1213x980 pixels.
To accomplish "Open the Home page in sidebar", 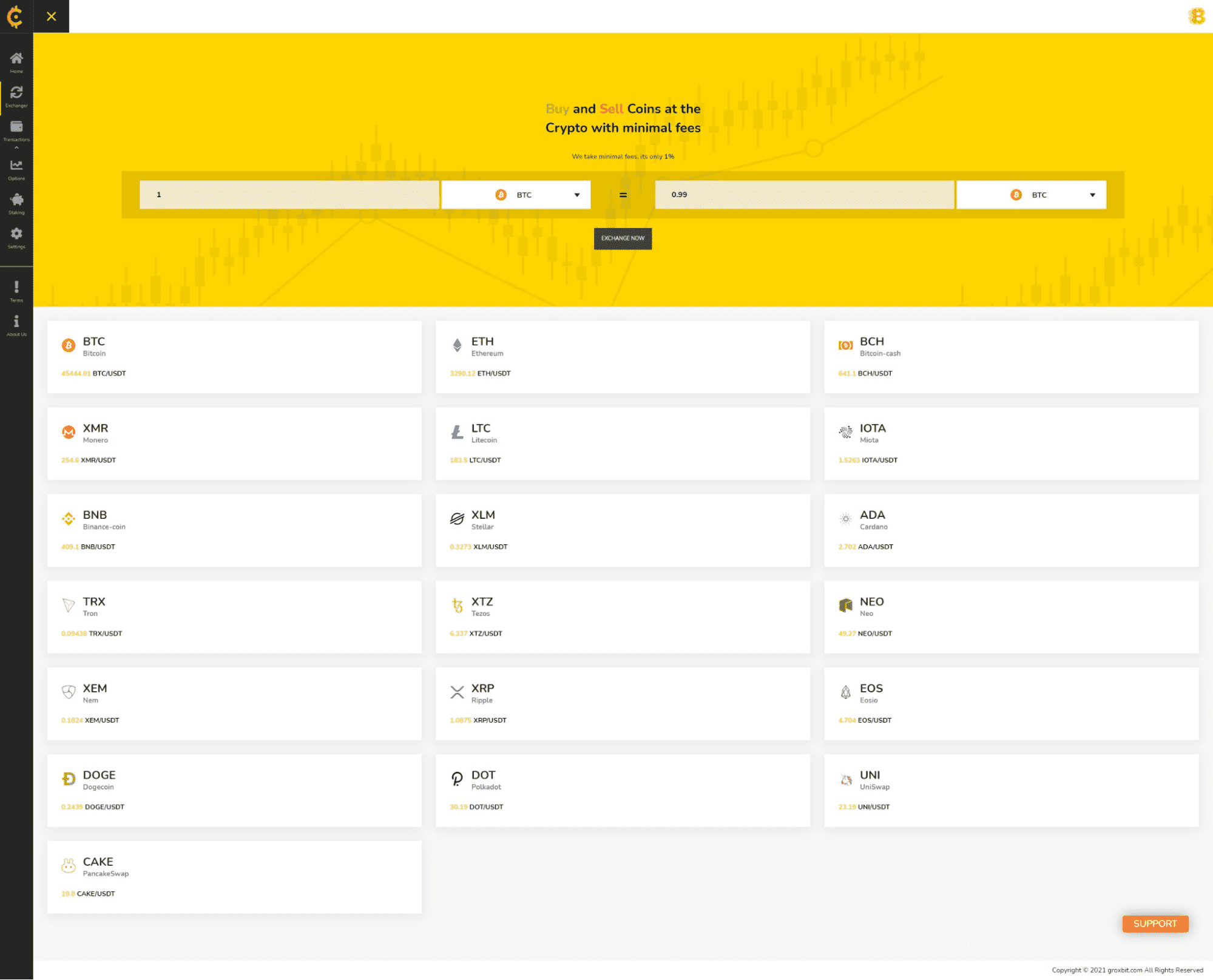I will (16, 62).
